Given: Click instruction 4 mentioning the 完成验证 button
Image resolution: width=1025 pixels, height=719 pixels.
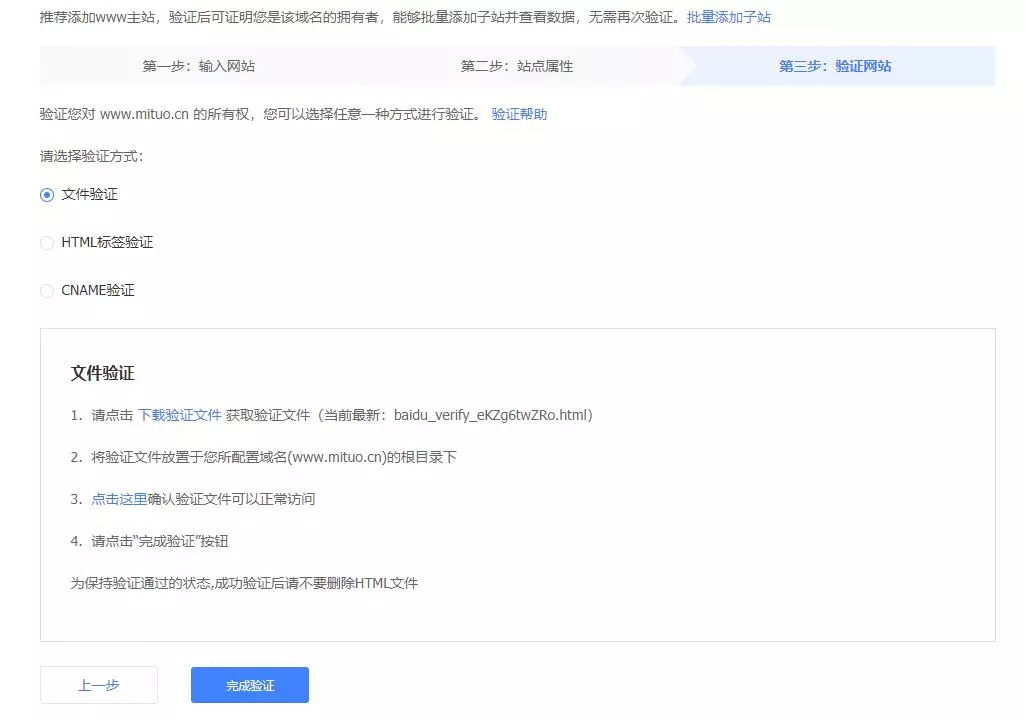Looking at the screenshot, I should [165, 541].
